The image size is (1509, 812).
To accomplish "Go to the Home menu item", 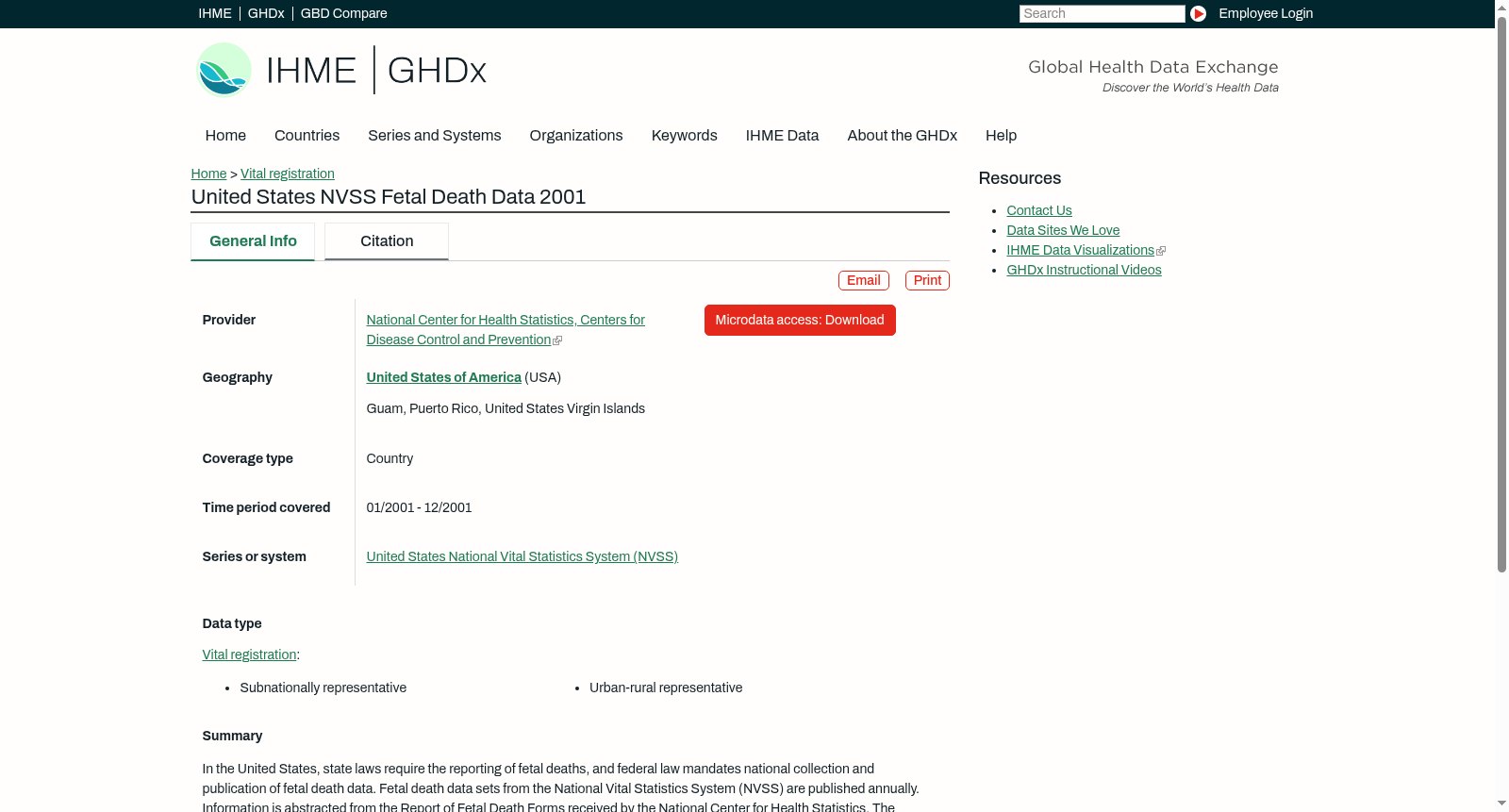I will pyautogui.click(x=225, y=136).
